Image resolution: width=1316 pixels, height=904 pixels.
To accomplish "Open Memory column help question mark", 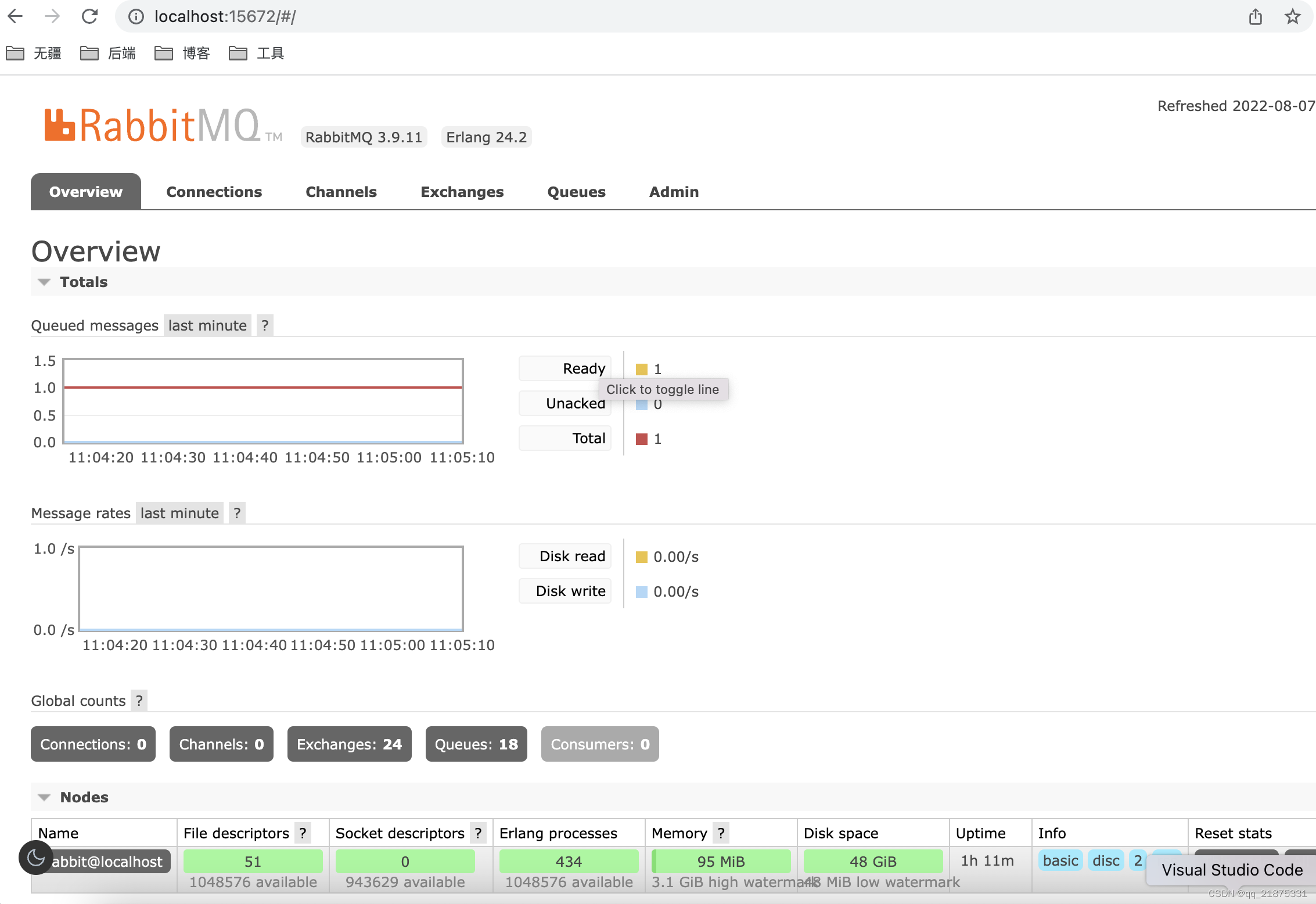I will (721, 833).
